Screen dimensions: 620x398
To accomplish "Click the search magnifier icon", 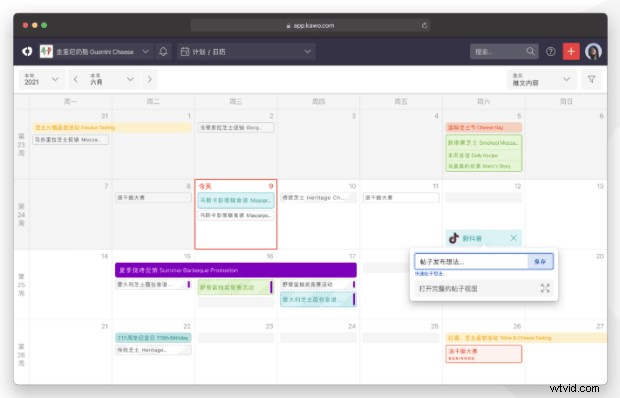I will pyautogui.click(x=531, y=51).
